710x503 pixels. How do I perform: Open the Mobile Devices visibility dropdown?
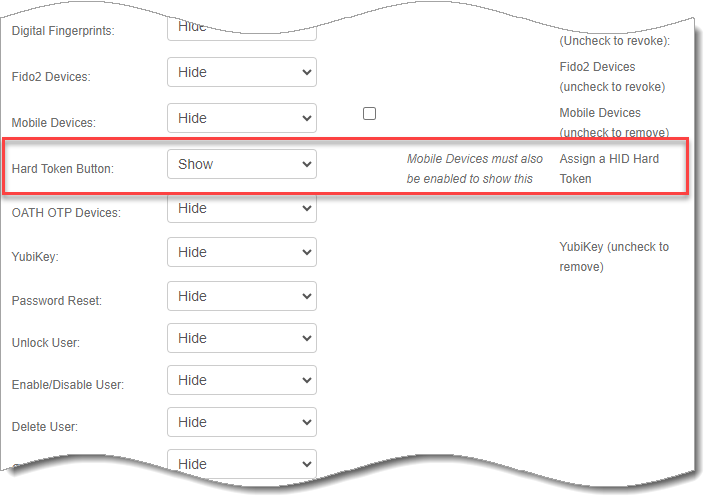point(241,118)
